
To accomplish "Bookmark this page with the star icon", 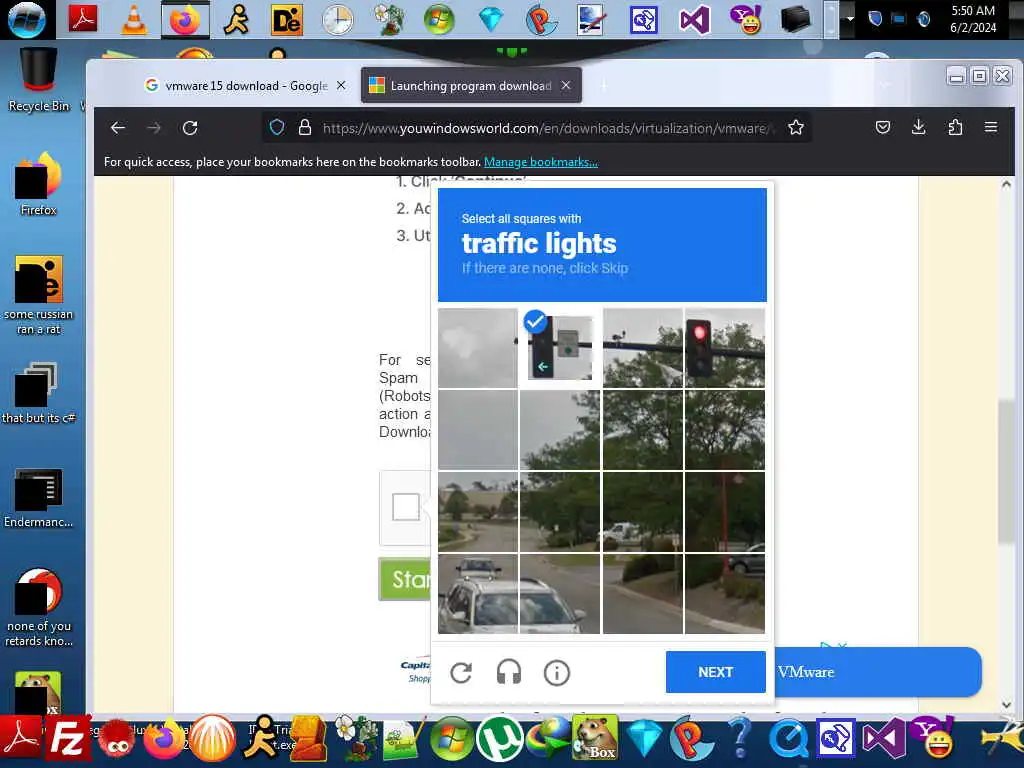I will pos(795,127).
